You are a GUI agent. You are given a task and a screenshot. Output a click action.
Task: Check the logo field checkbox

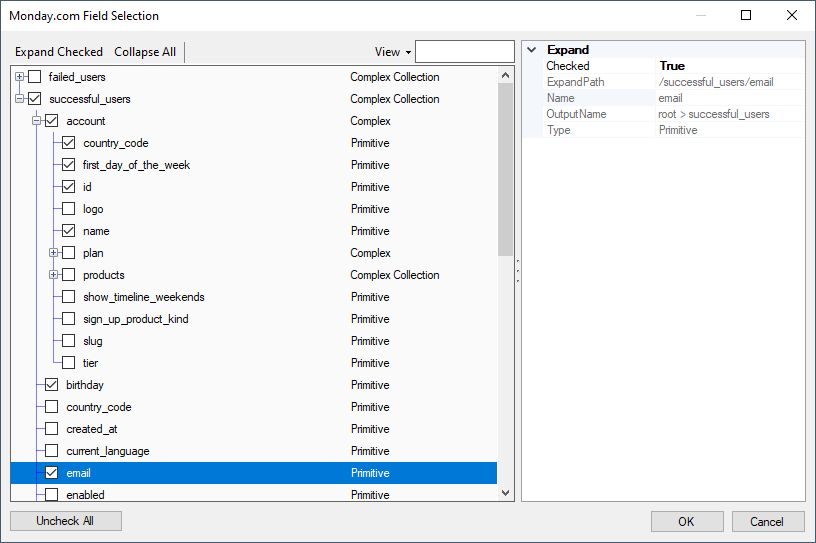(x=68, y=209)
